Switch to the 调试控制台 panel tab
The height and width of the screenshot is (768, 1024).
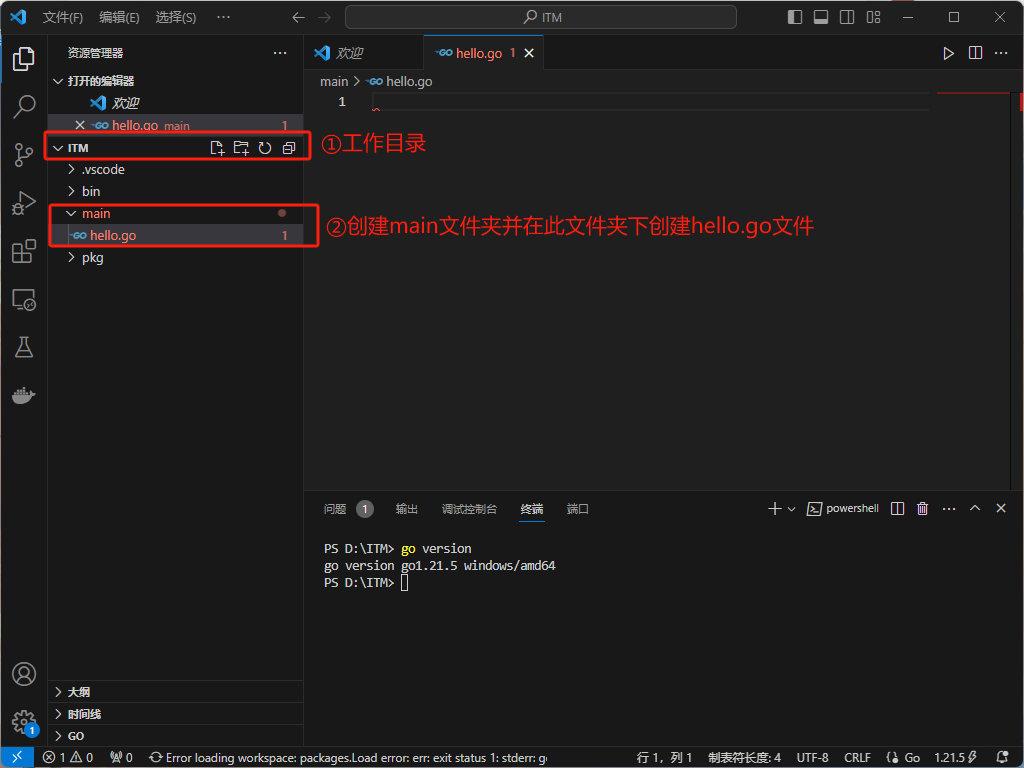[x=469, y=509]
